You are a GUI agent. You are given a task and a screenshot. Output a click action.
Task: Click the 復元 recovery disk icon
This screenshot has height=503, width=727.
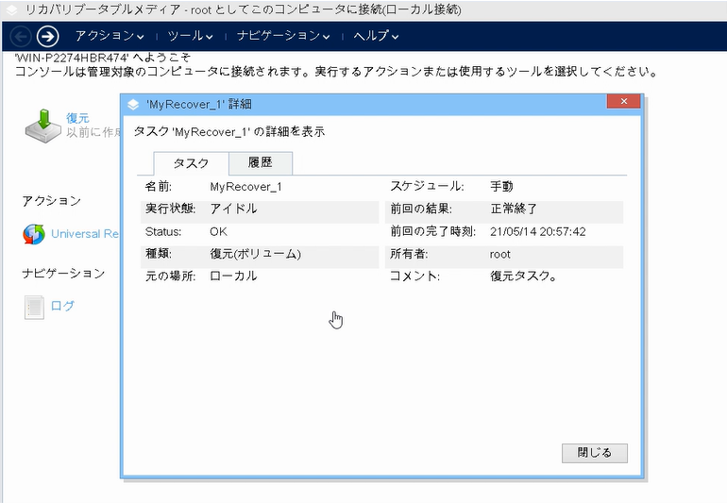pos(43,125)
